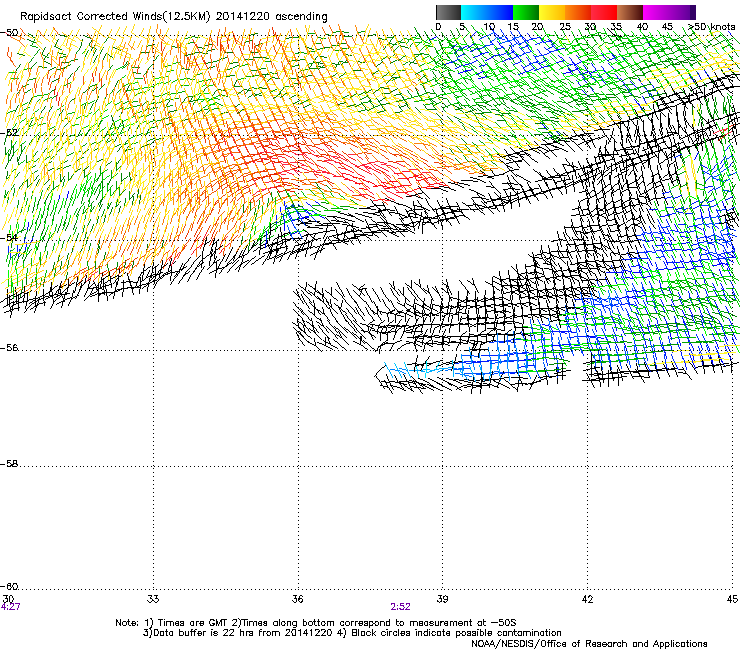Click the green 15-20 knots legend swatch
Screen dimensions: 740x650
pyautogui.click(x=526, y=12)
